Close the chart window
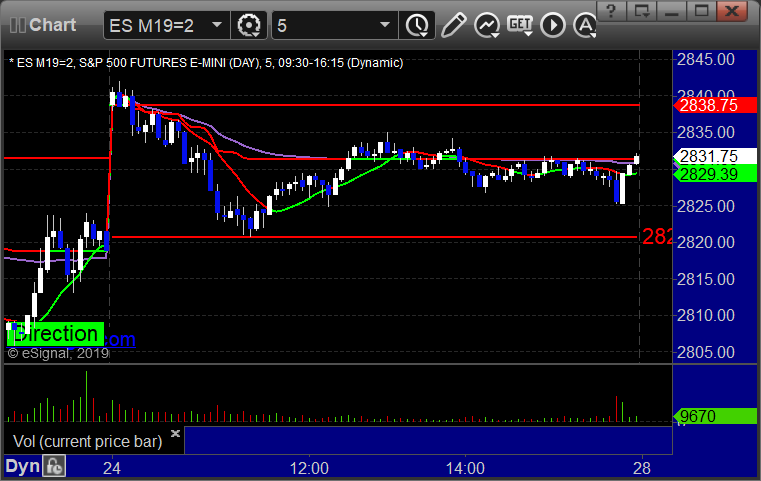 [732, 11]
